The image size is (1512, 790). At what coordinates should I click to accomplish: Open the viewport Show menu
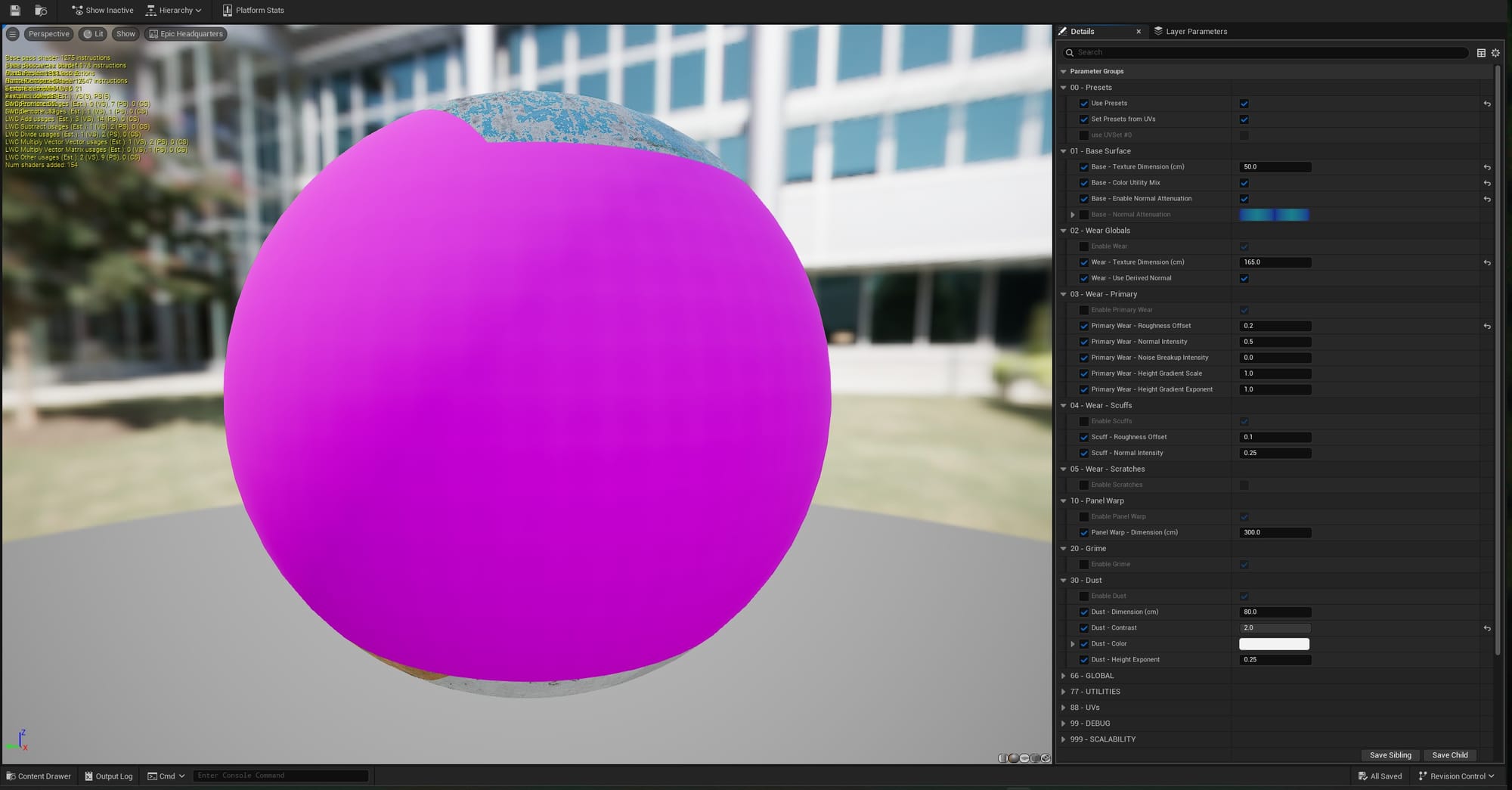(x=125, y=34)
